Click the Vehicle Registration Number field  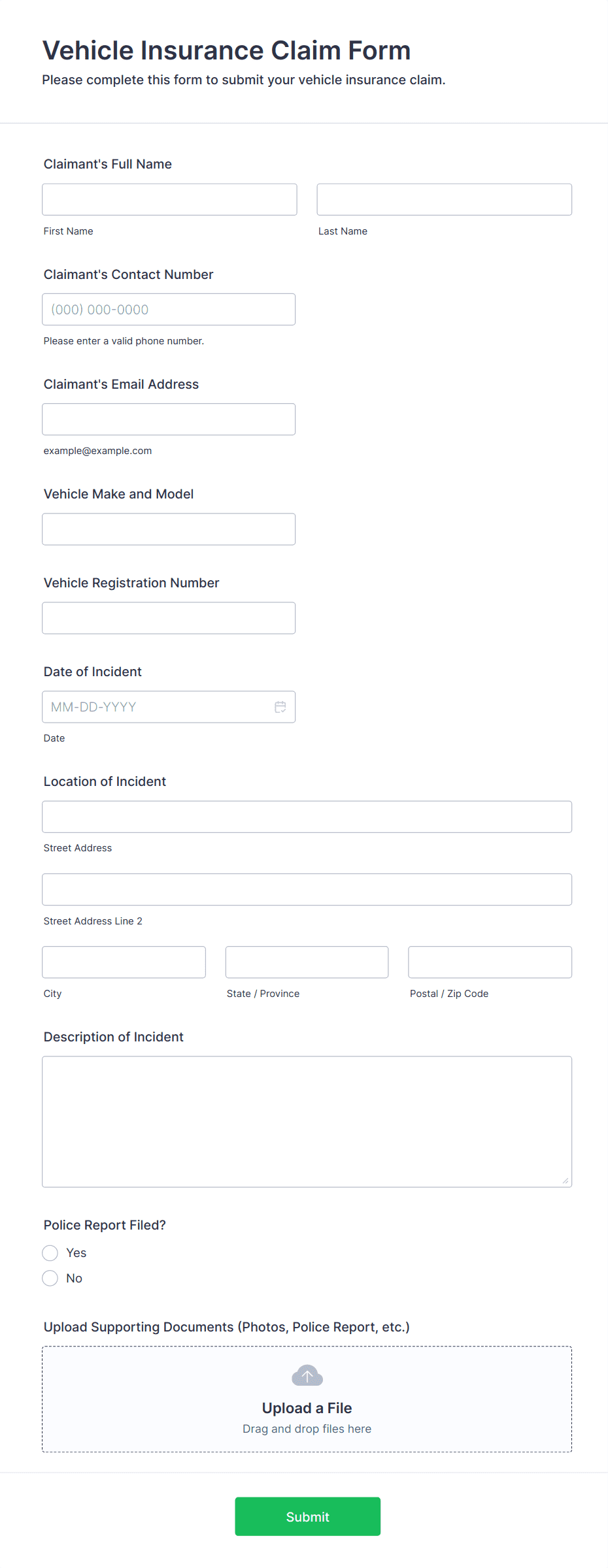(169, 617)
